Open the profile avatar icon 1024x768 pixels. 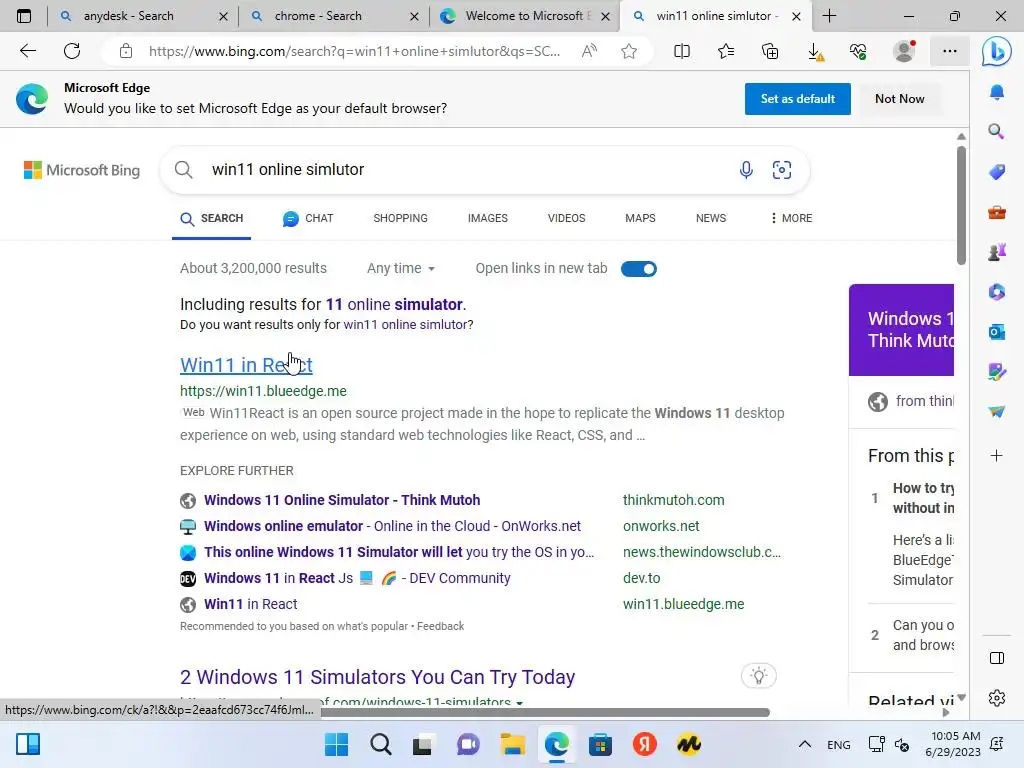pos(904,51)
